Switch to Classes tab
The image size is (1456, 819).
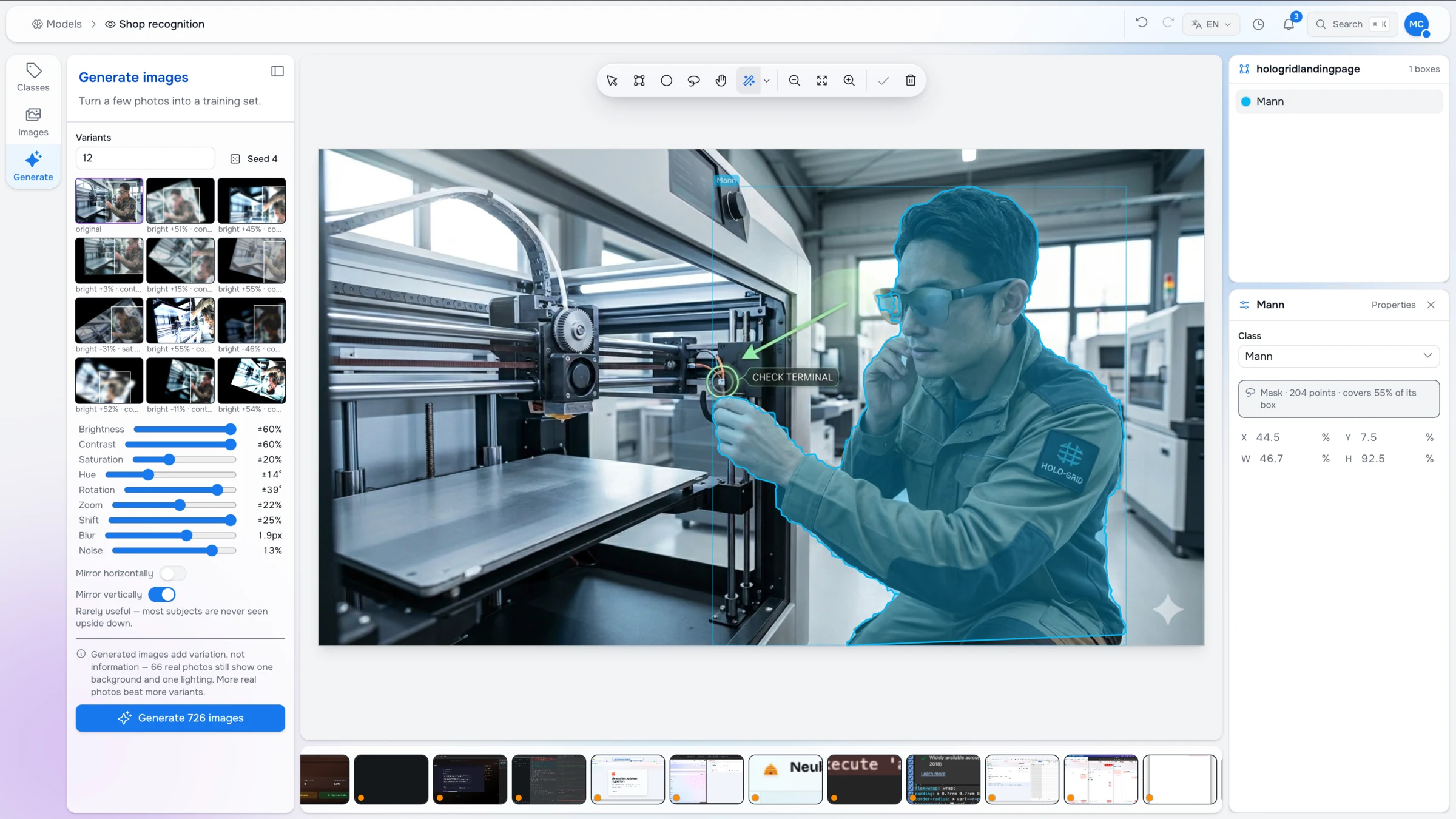[x=33, y=78]
